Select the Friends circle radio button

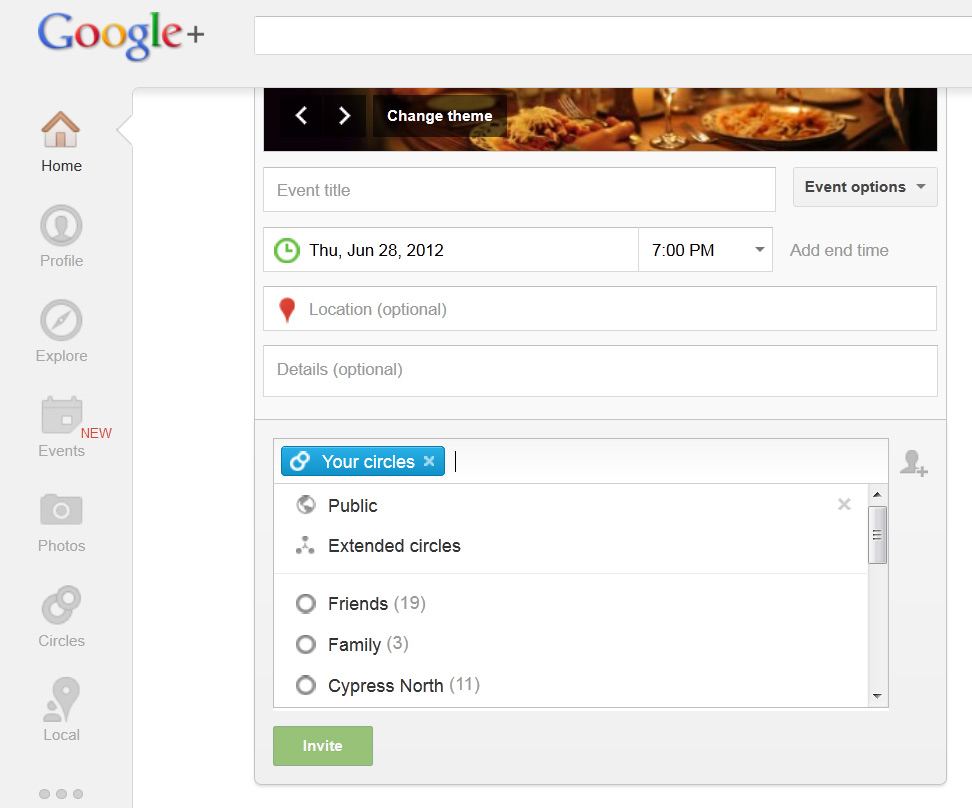pos(306,603)
